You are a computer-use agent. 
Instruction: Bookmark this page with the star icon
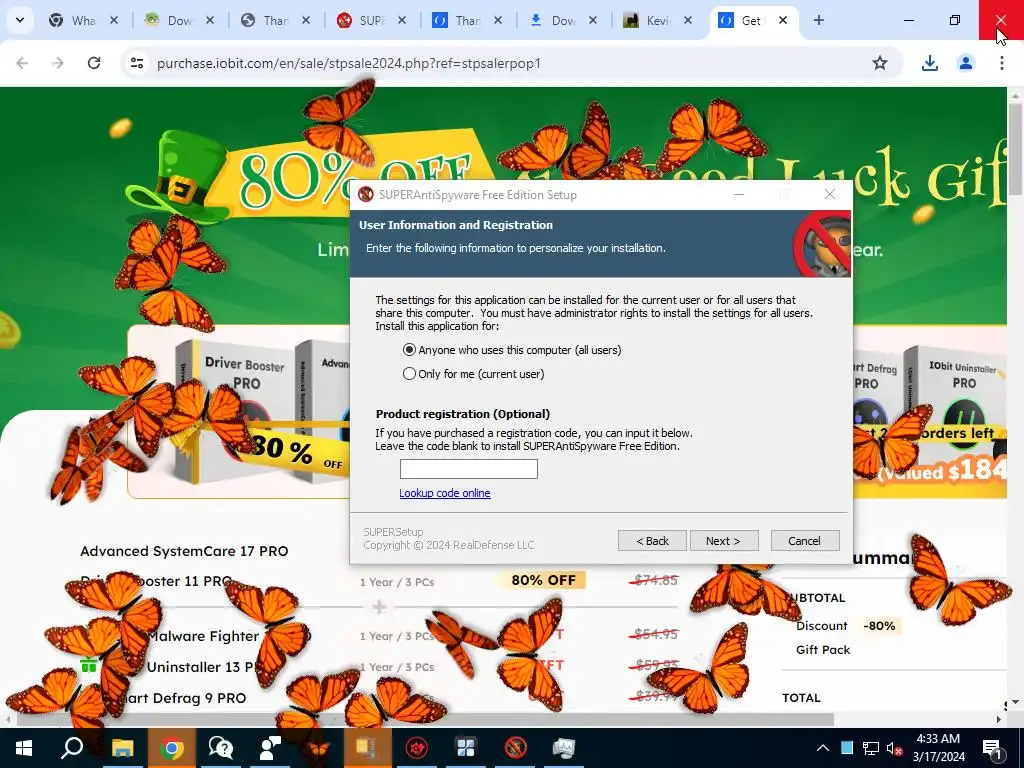pos(880,63)
